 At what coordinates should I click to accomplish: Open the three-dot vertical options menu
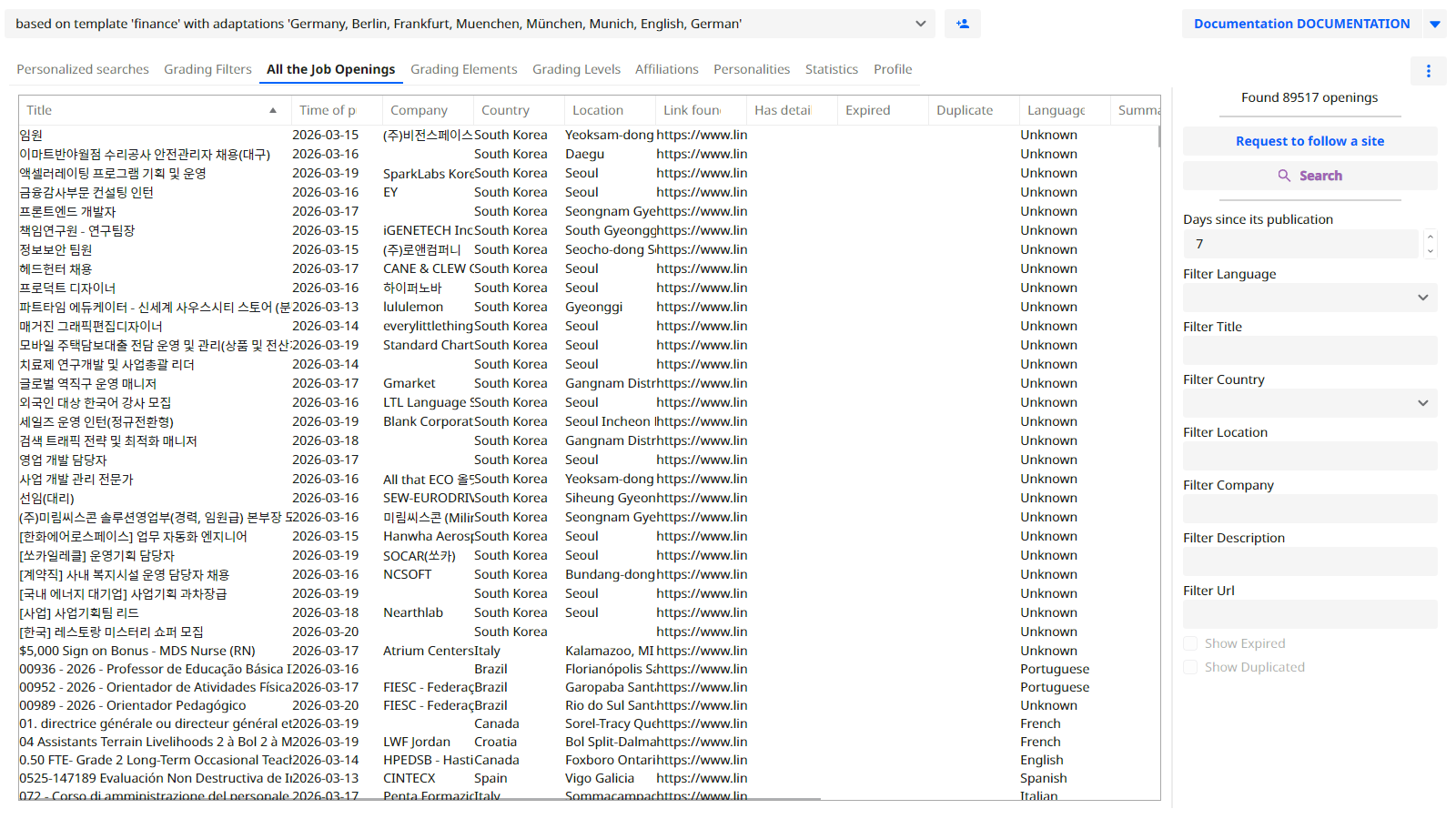coord(1428,71)
